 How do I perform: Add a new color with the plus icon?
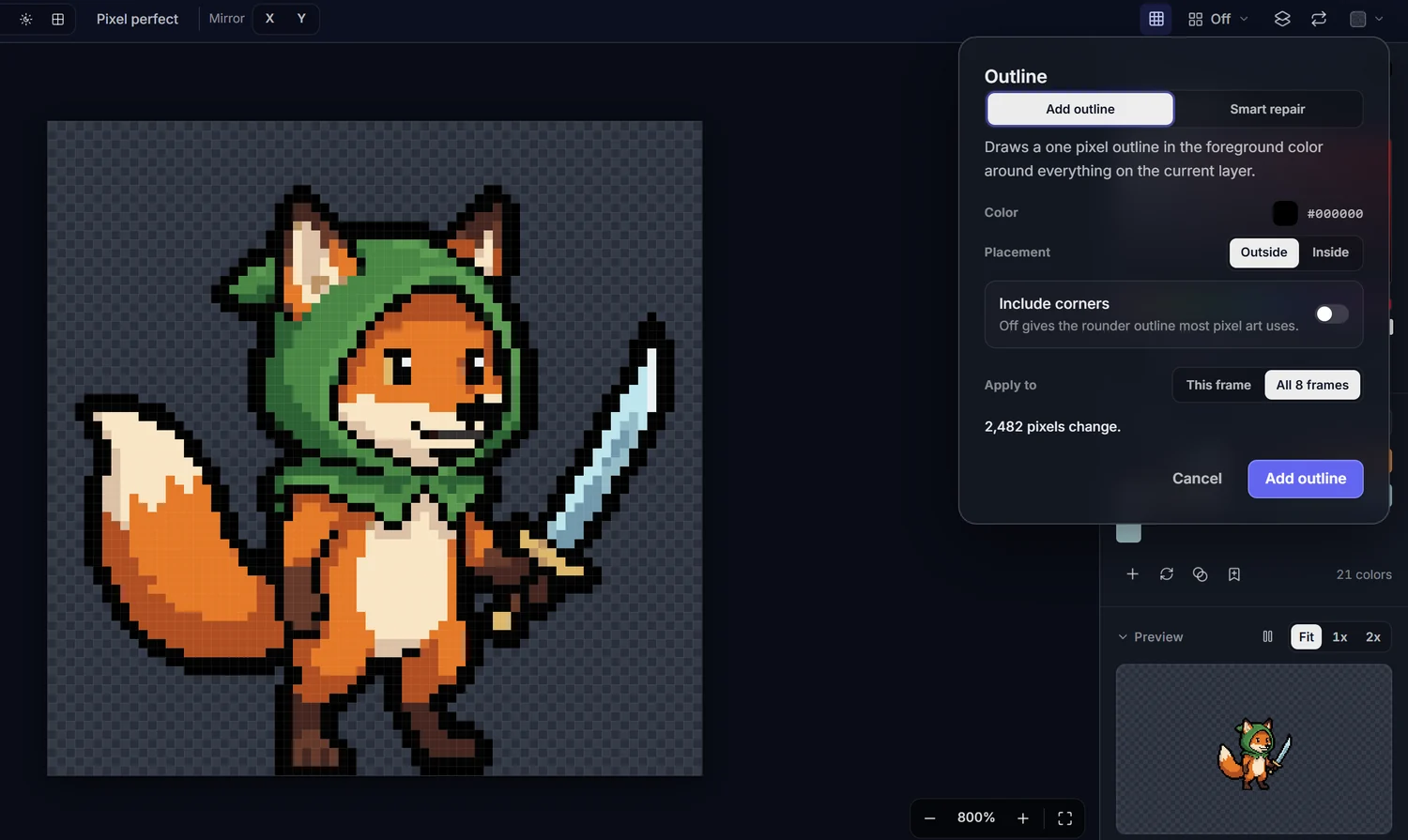click(1132, 574)
